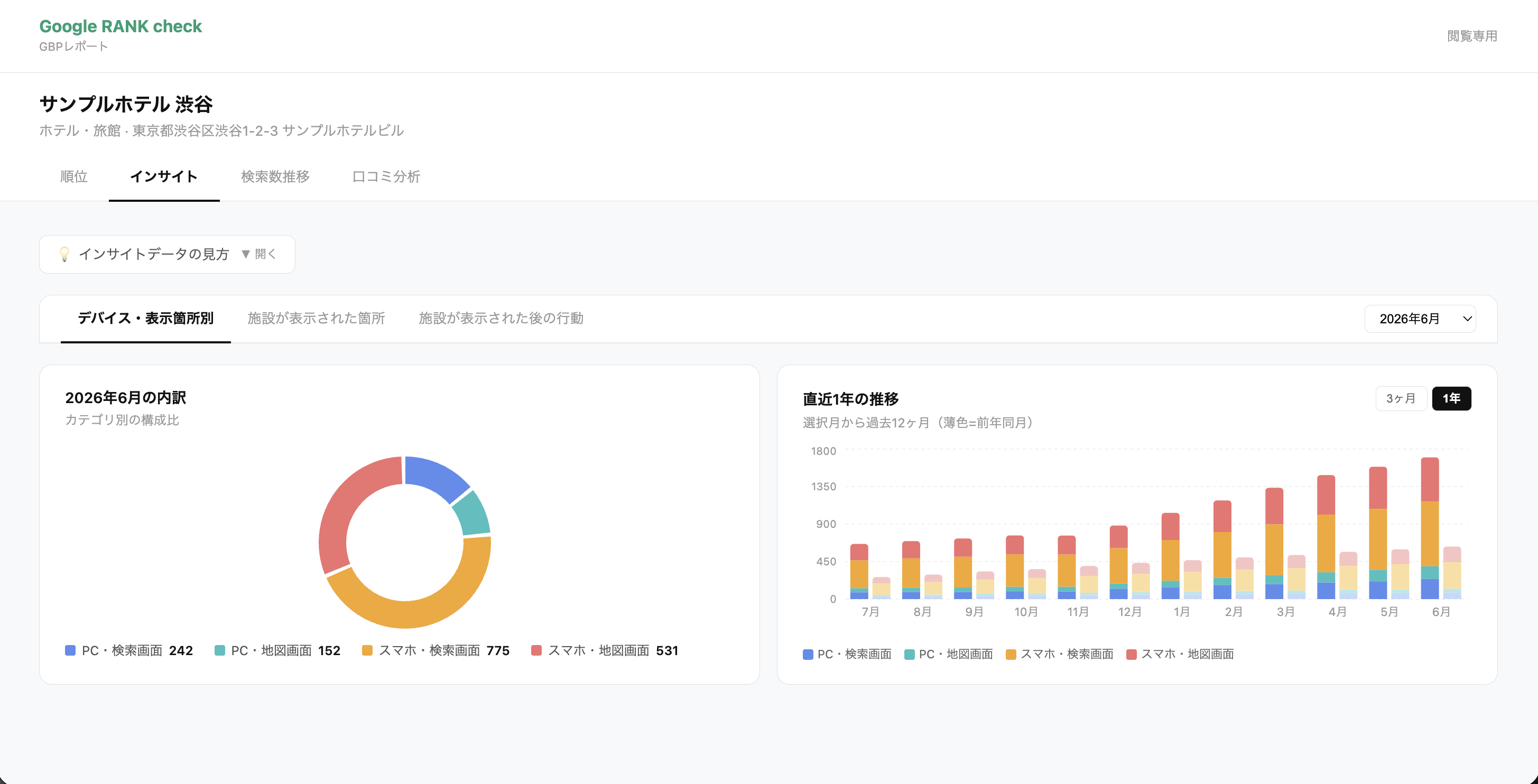The height and width of the screenshot is (784, 1538).
Task: Click blue PC・検索画面 swatch in donut legend
Action: 70,650
